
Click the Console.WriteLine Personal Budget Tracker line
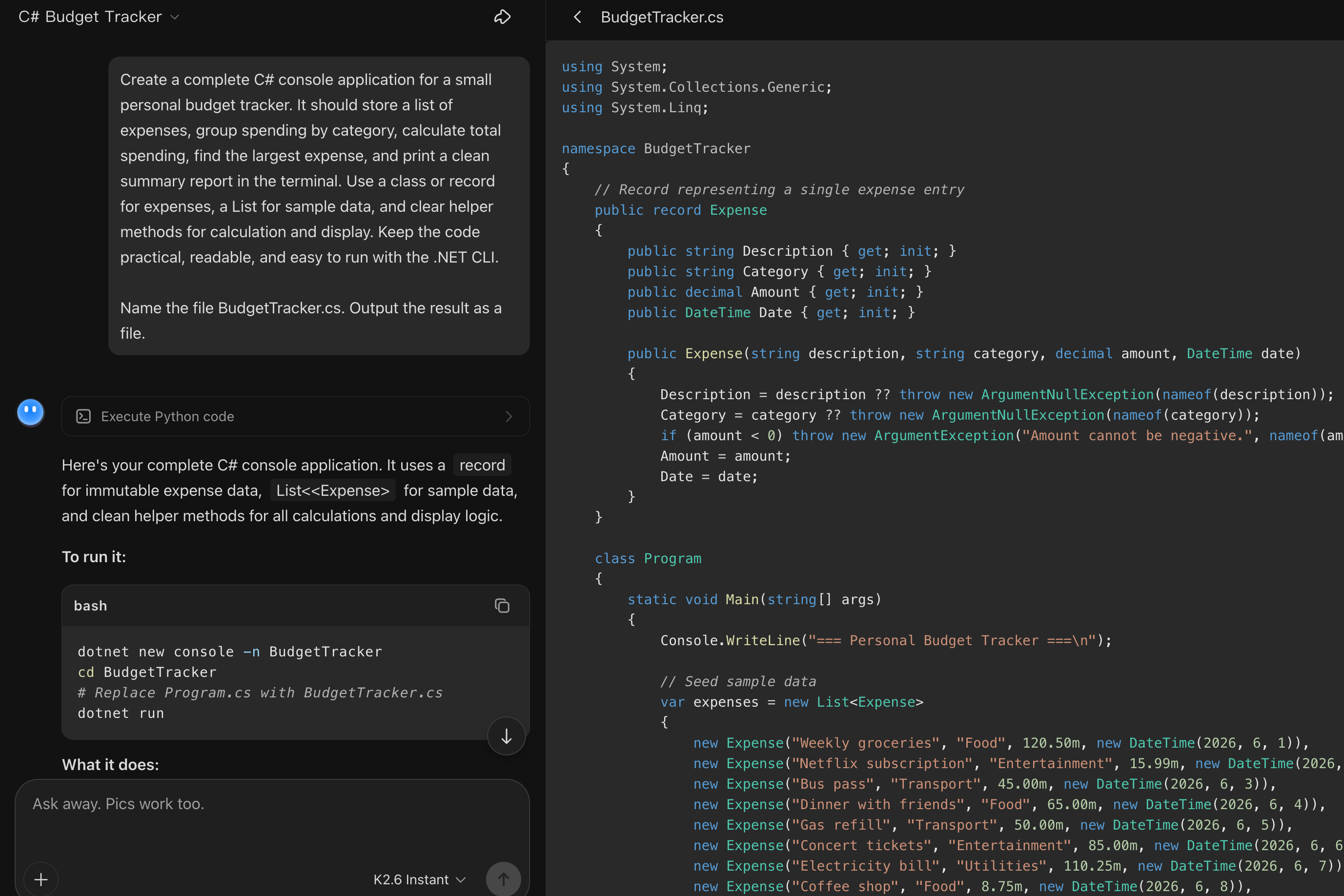click(x=886, y=641)
